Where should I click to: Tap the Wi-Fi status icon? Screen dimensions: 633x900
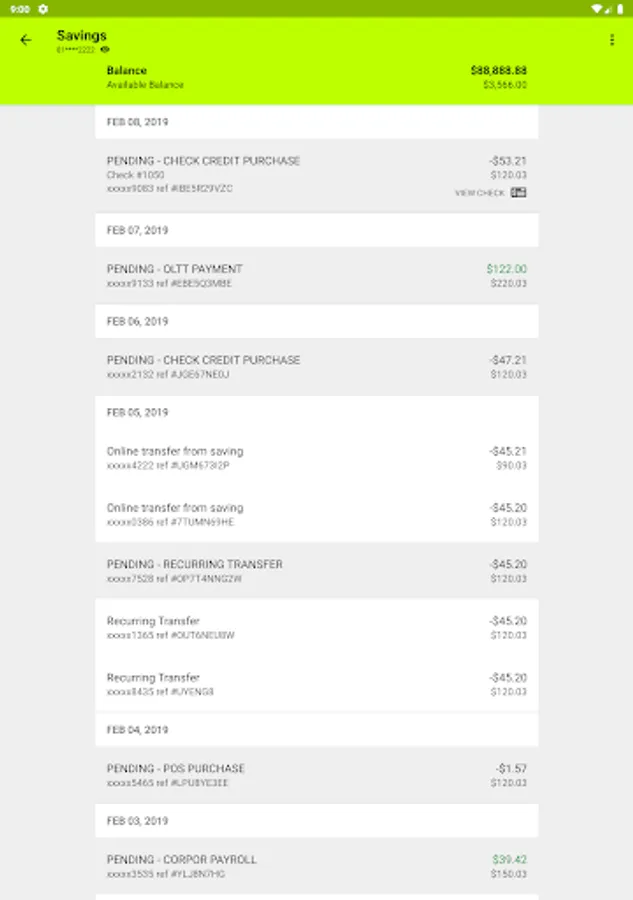(596, 8)
